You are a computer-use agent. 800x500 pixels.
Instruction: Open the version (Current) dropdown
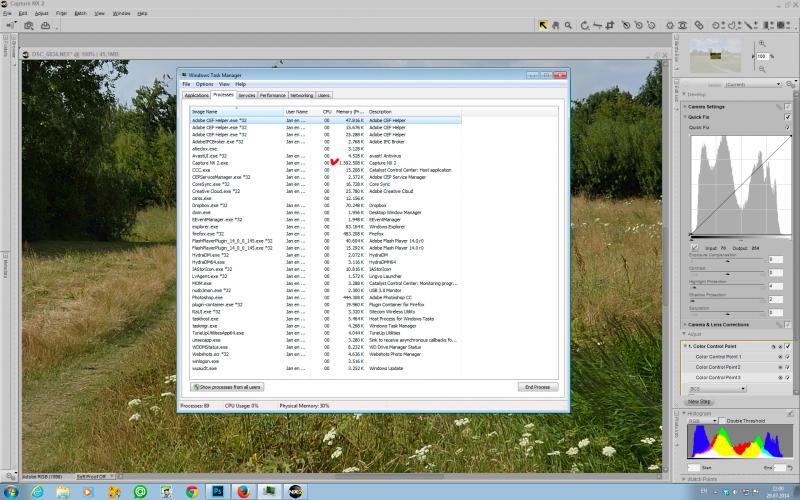point(752,84)
